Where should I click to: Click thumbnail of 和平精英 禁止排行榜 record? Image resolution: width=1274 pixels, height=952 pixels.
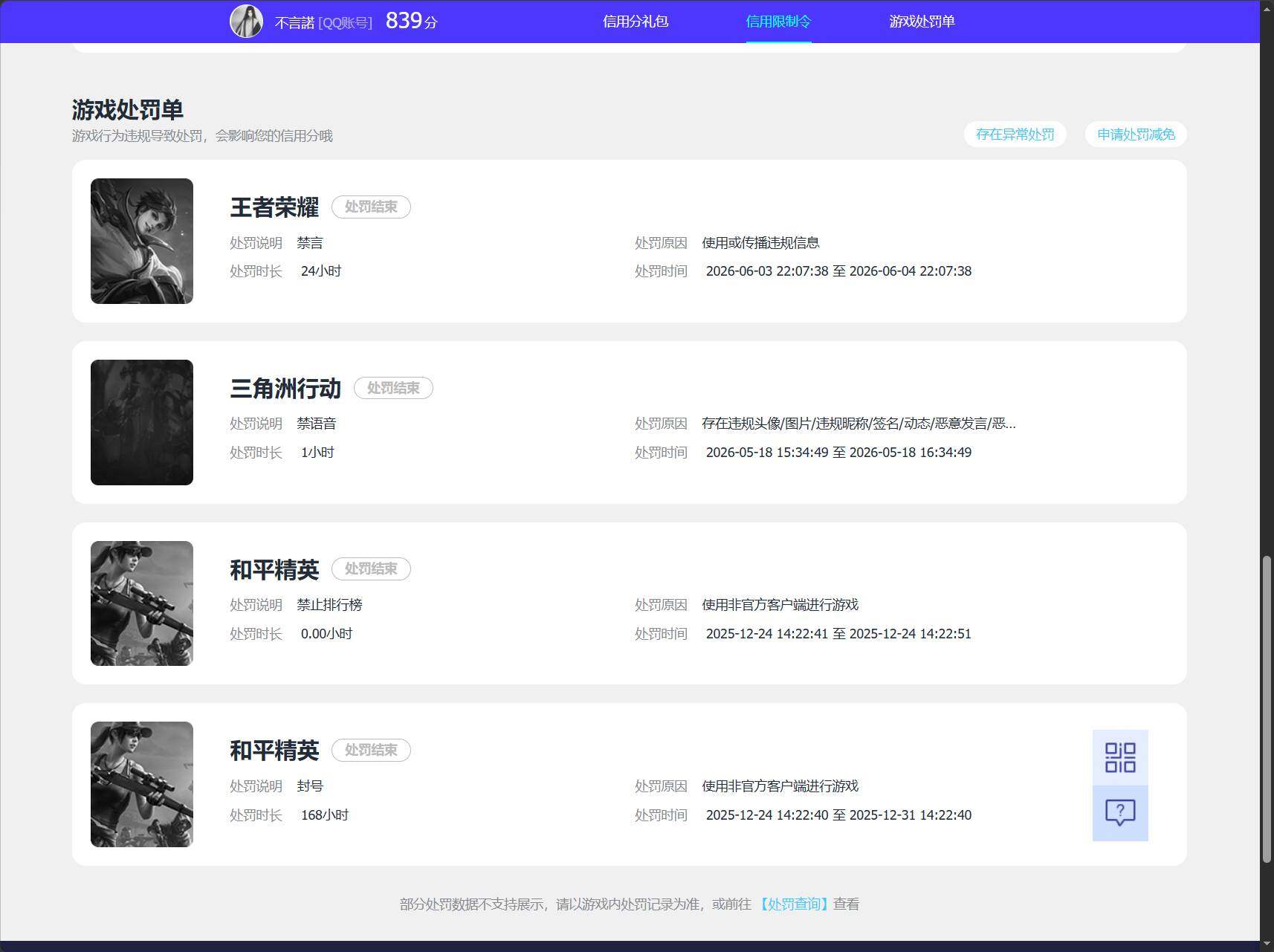coord(142,603)
